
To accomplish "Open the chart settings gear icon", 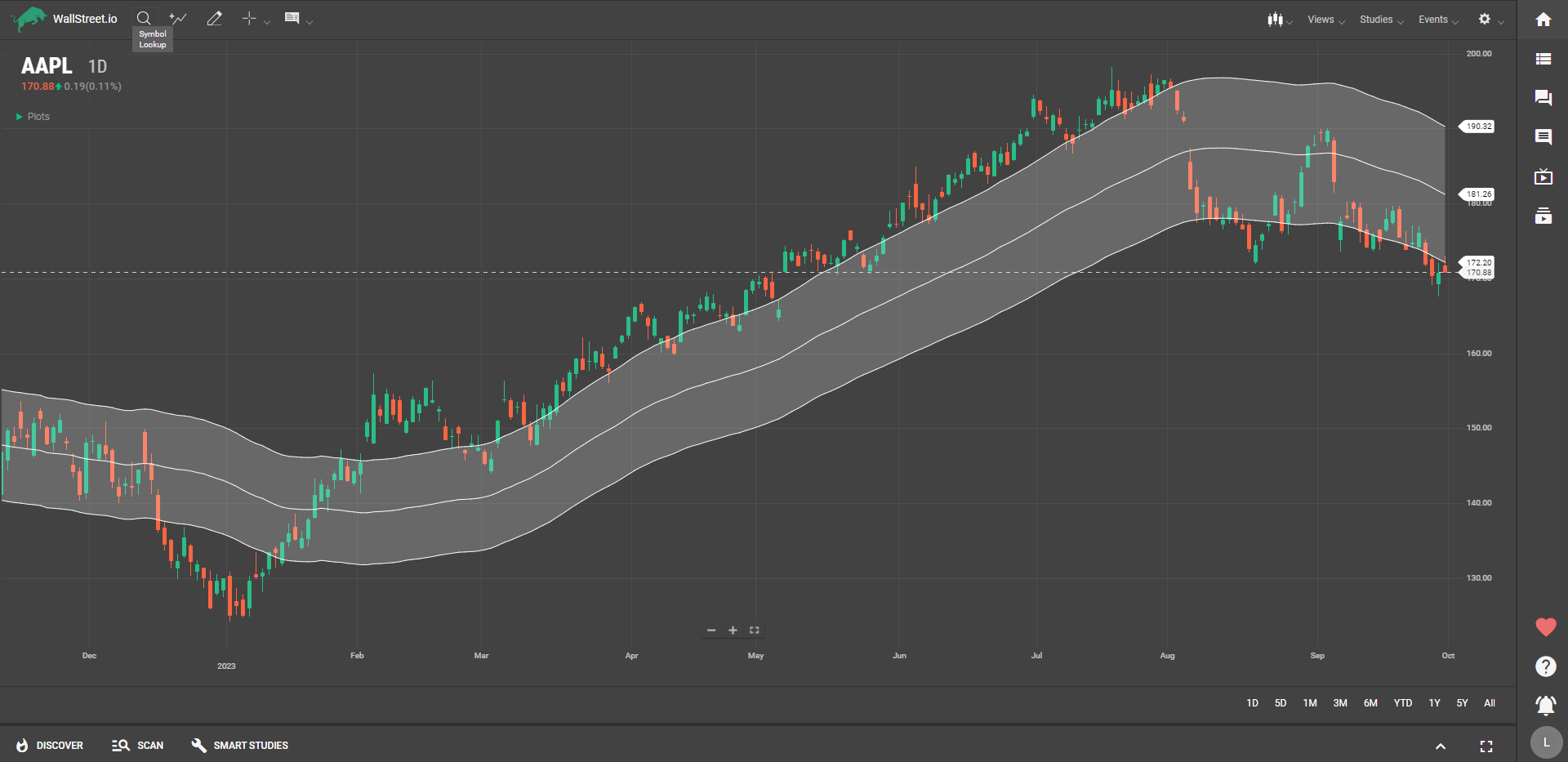I will click(1485, 19).
